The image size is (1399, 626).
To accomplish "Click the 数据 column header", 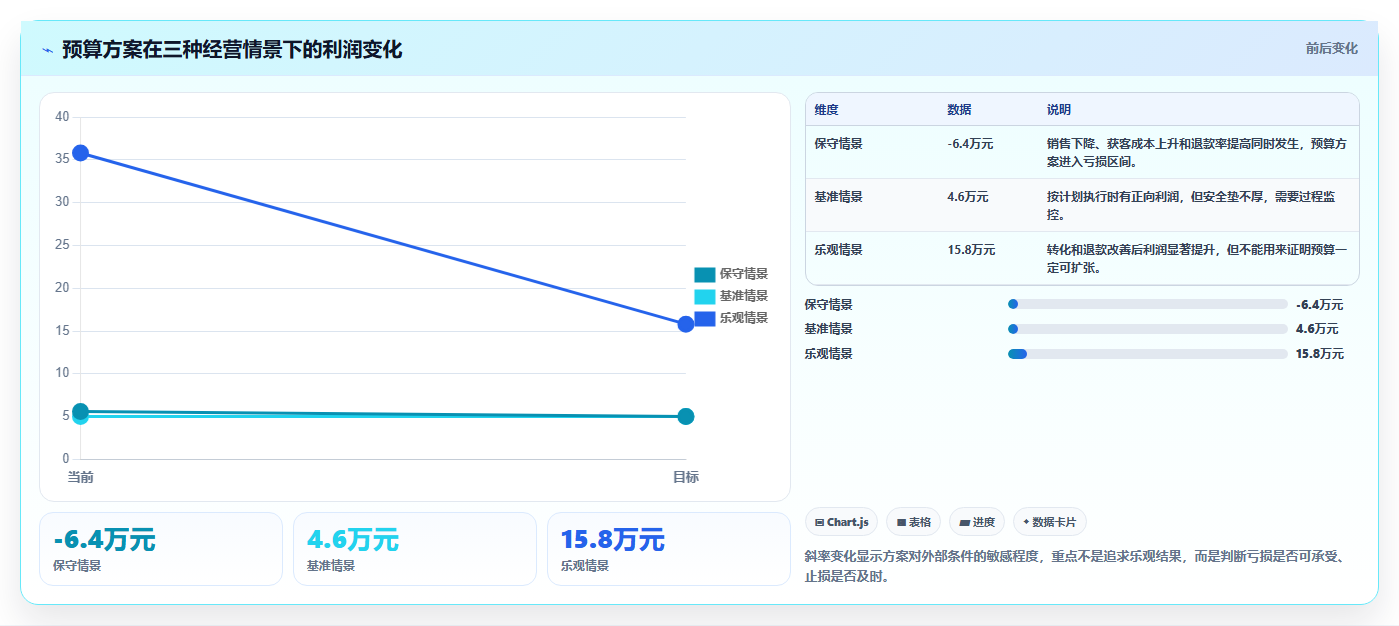I will [x=959, y=110].
